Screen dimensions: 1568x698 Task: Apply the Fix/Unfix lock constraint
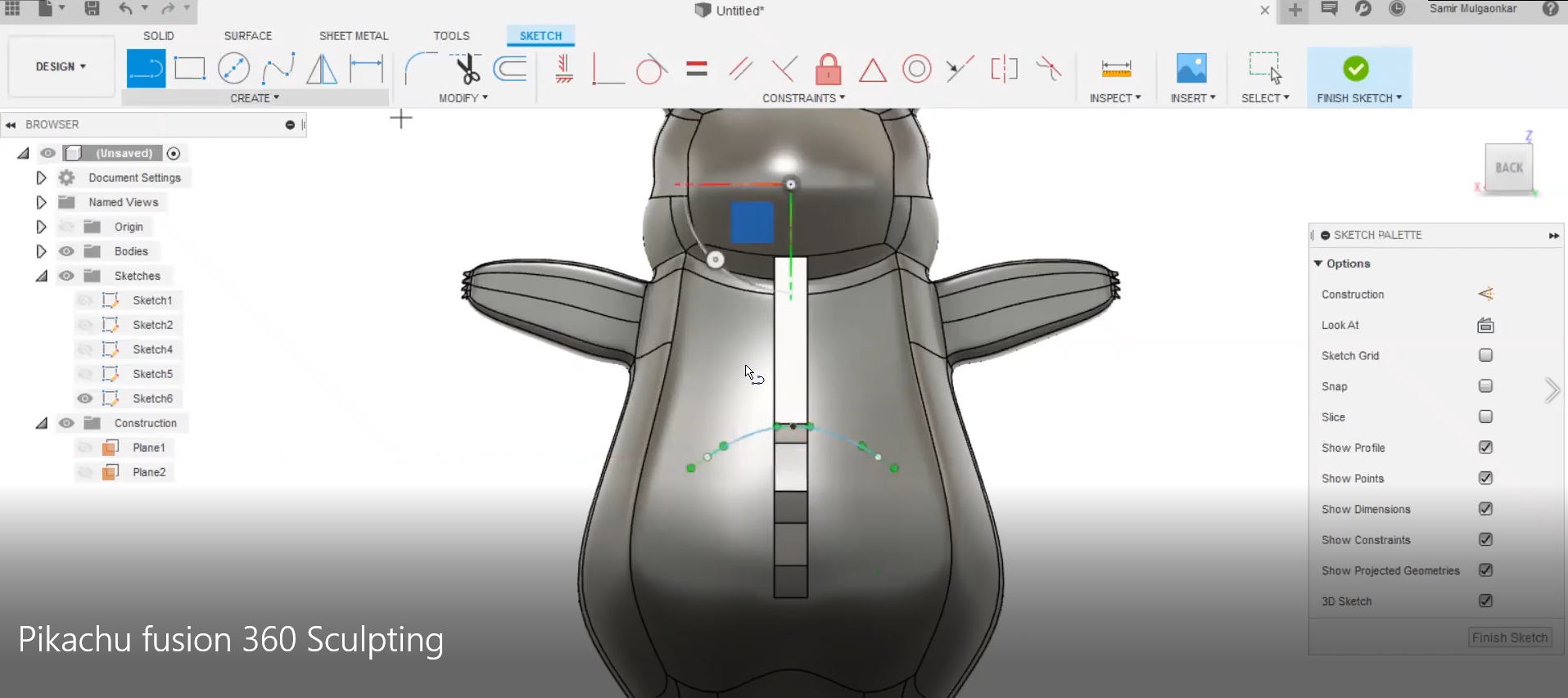829,69
